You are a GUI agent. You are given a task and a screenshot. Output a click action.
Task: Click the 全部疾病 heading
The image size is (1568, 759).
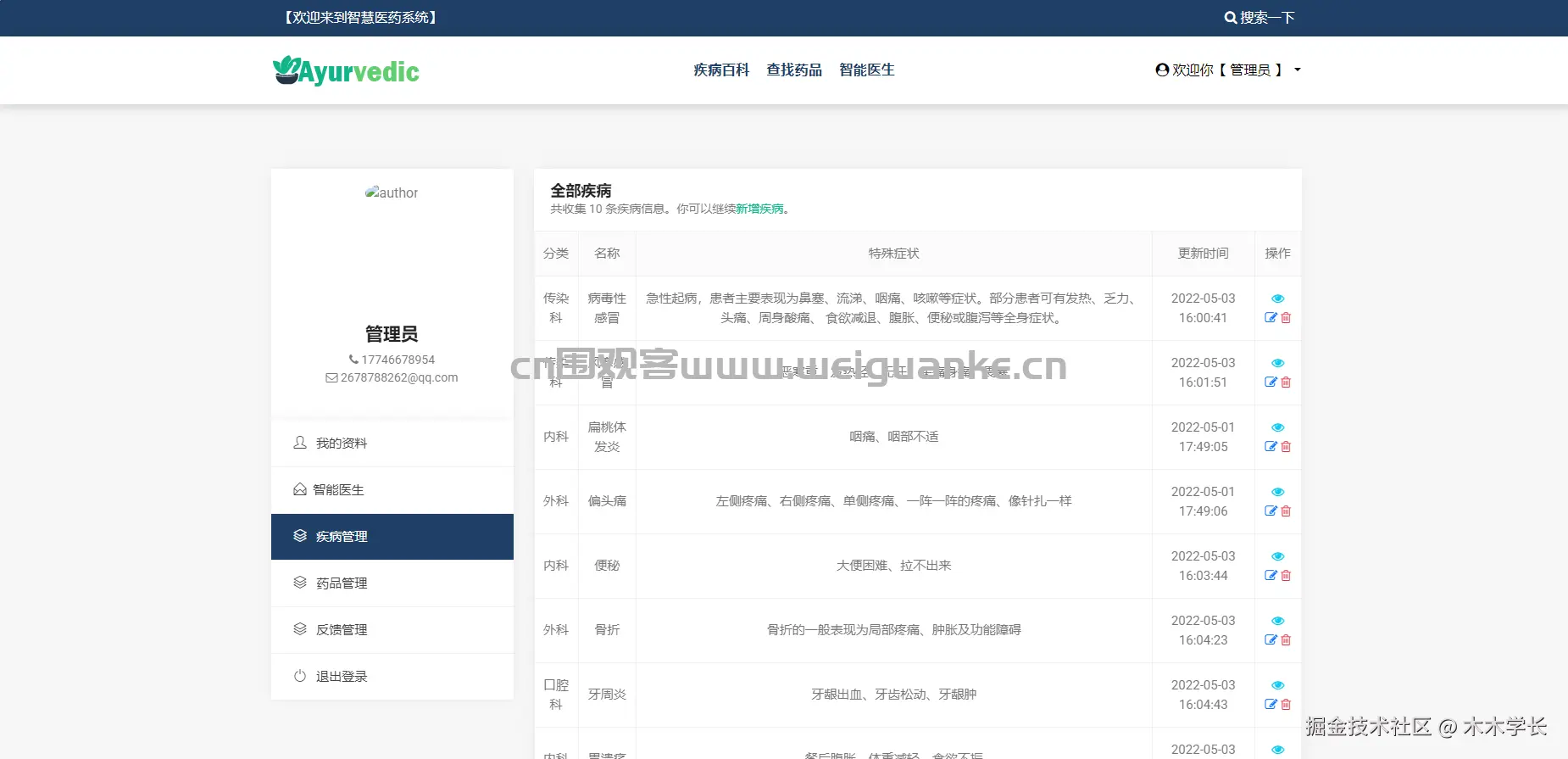tap(581, 191)
